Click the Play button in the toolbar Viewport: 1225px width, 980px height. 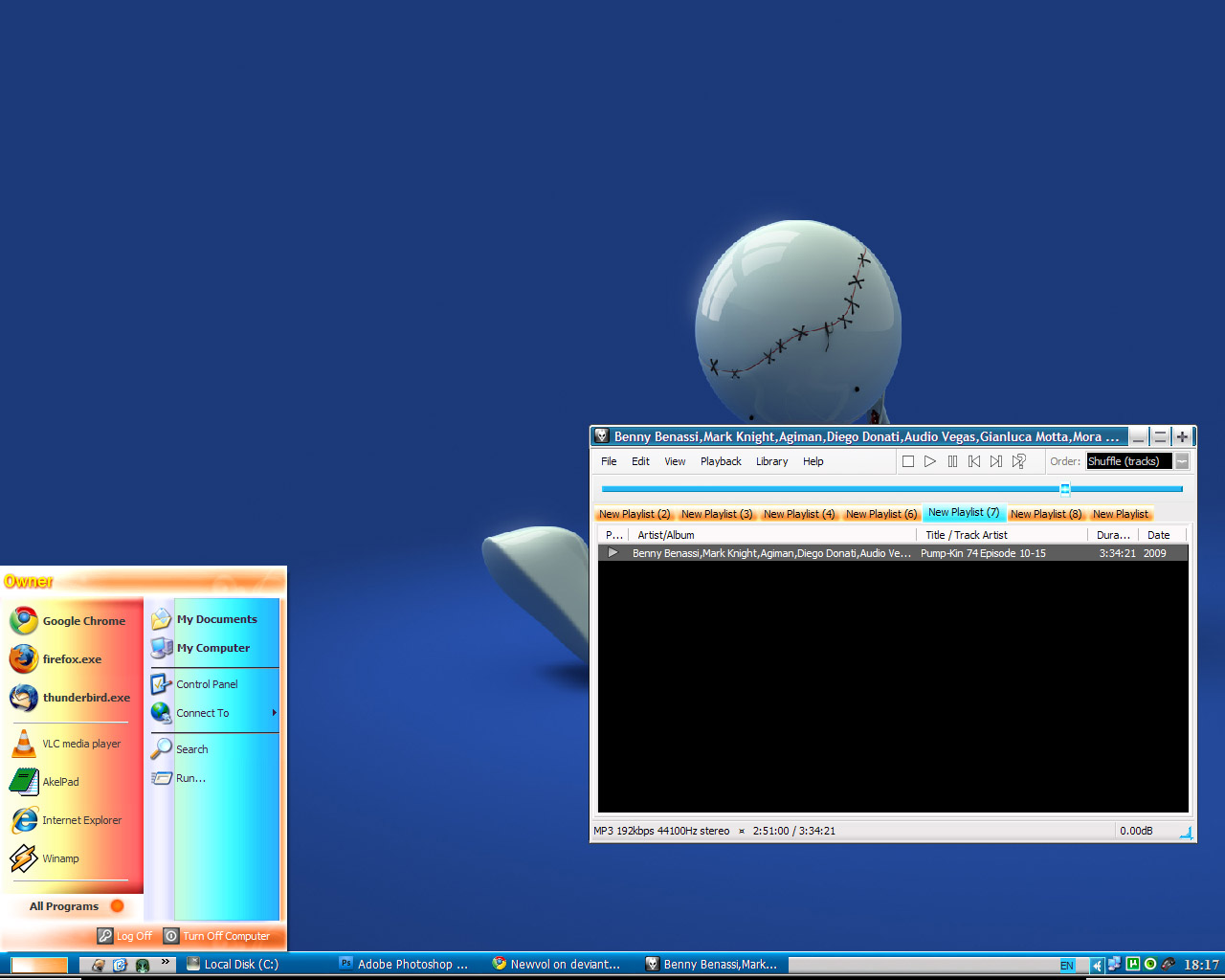(929, 461)
